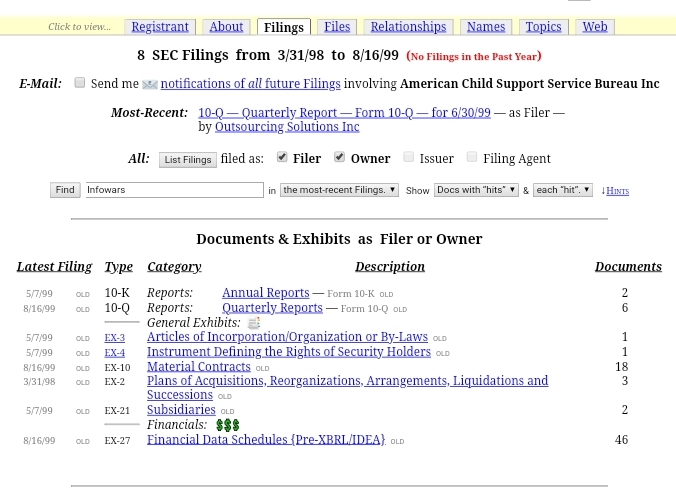The height and width of the screenshot is (488, 676).
Task: Click the Type column header
Action: coord(119,267)
